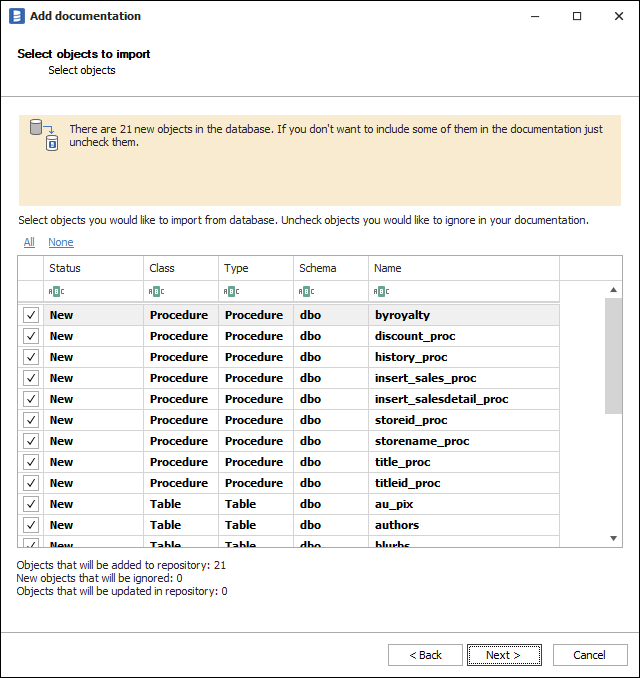Click the database import icon in info banner
The image size is (640, 678).
click(x=44, y=134)
